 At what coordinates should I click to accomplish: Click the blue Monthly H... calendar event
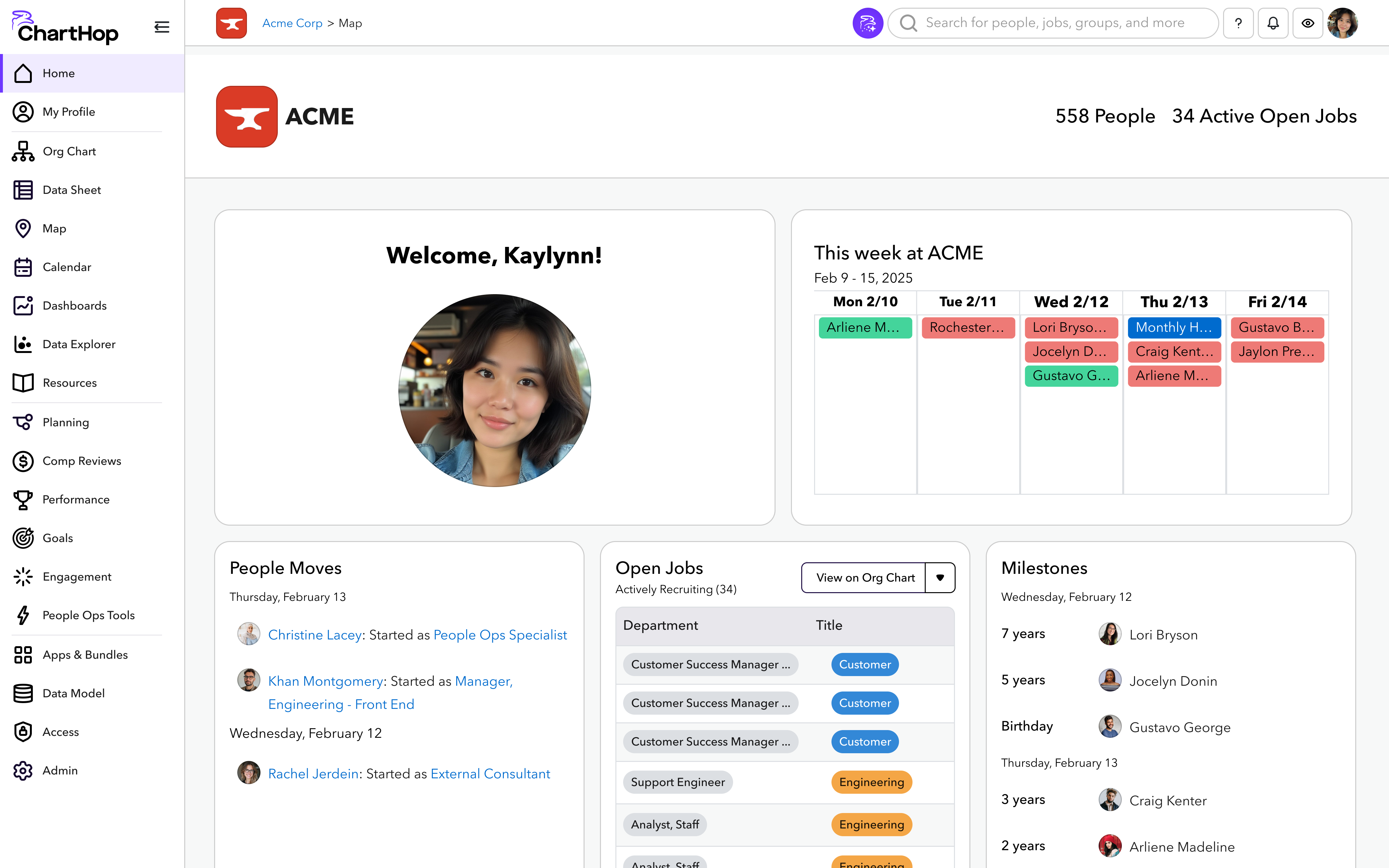1174,327
